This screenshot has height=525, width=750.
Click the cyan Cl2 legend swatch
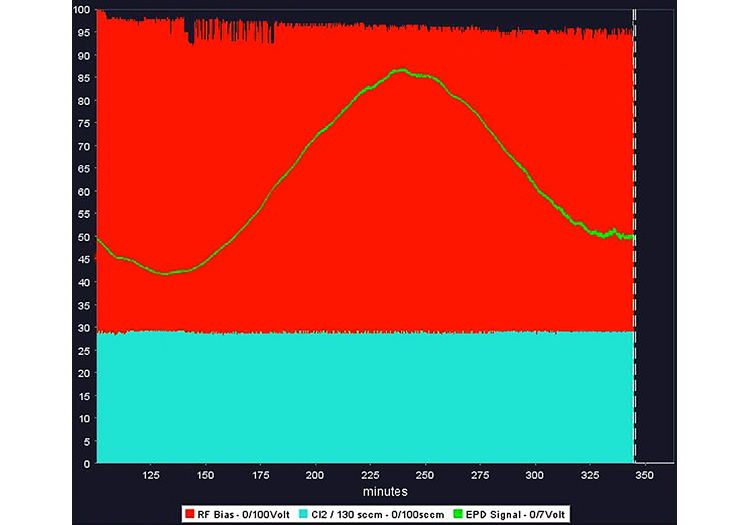point(303,514)
